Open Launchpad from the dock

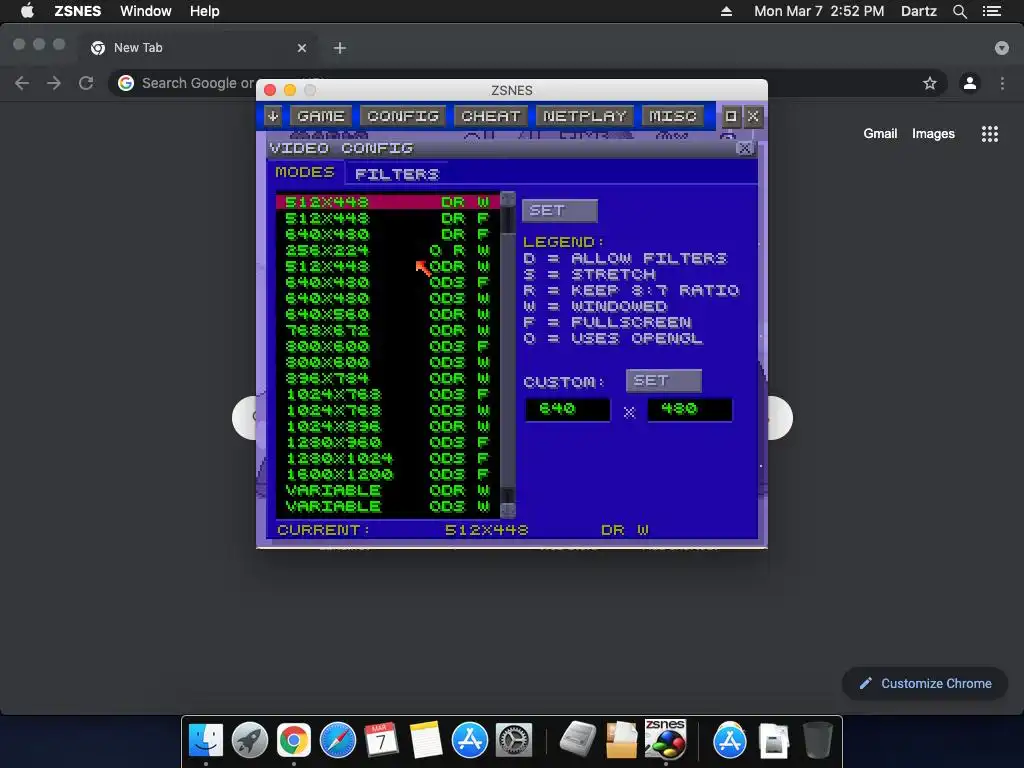(x=249, y=741)
